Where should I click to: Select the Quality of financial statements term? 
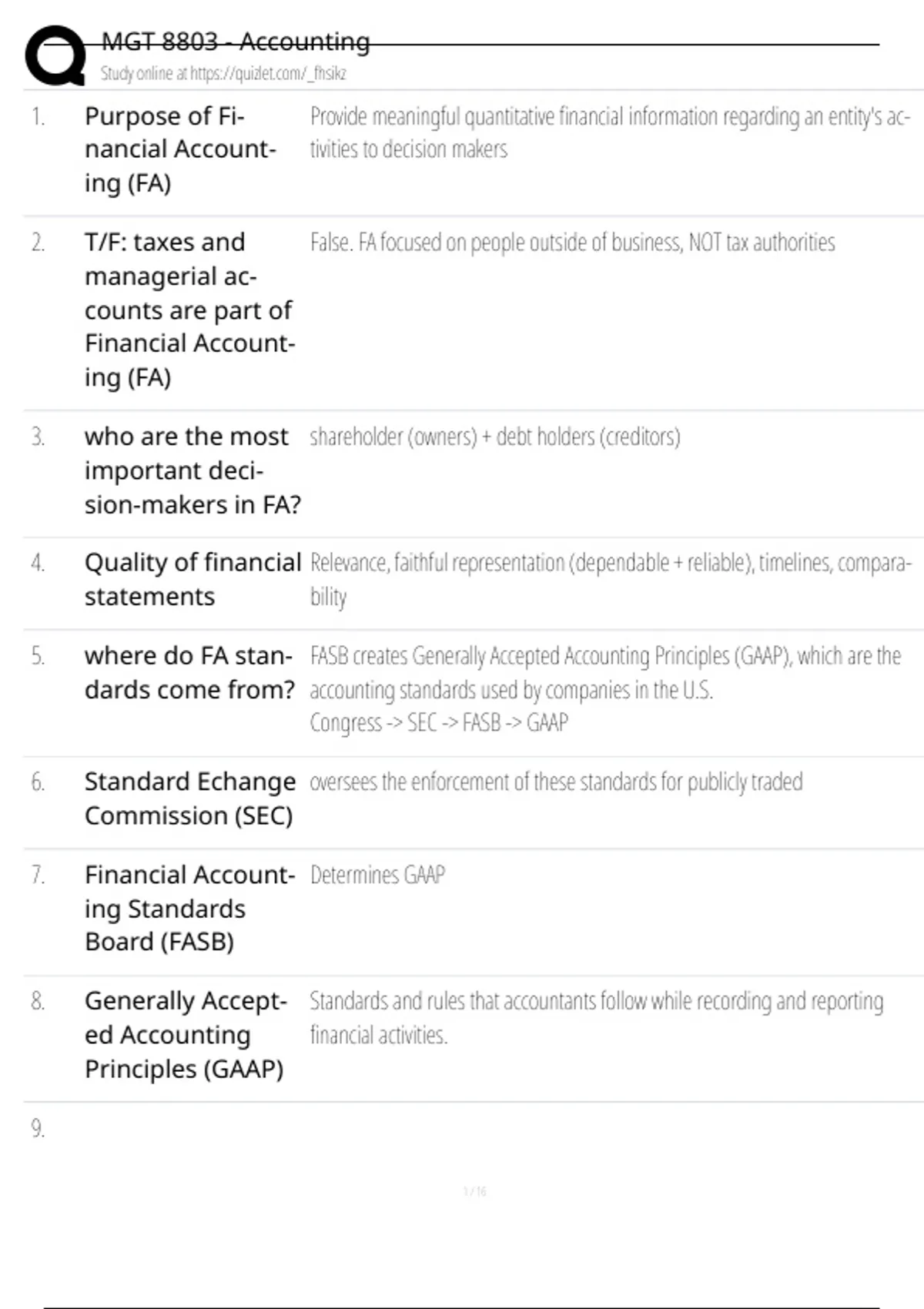(x=192, y=579)
